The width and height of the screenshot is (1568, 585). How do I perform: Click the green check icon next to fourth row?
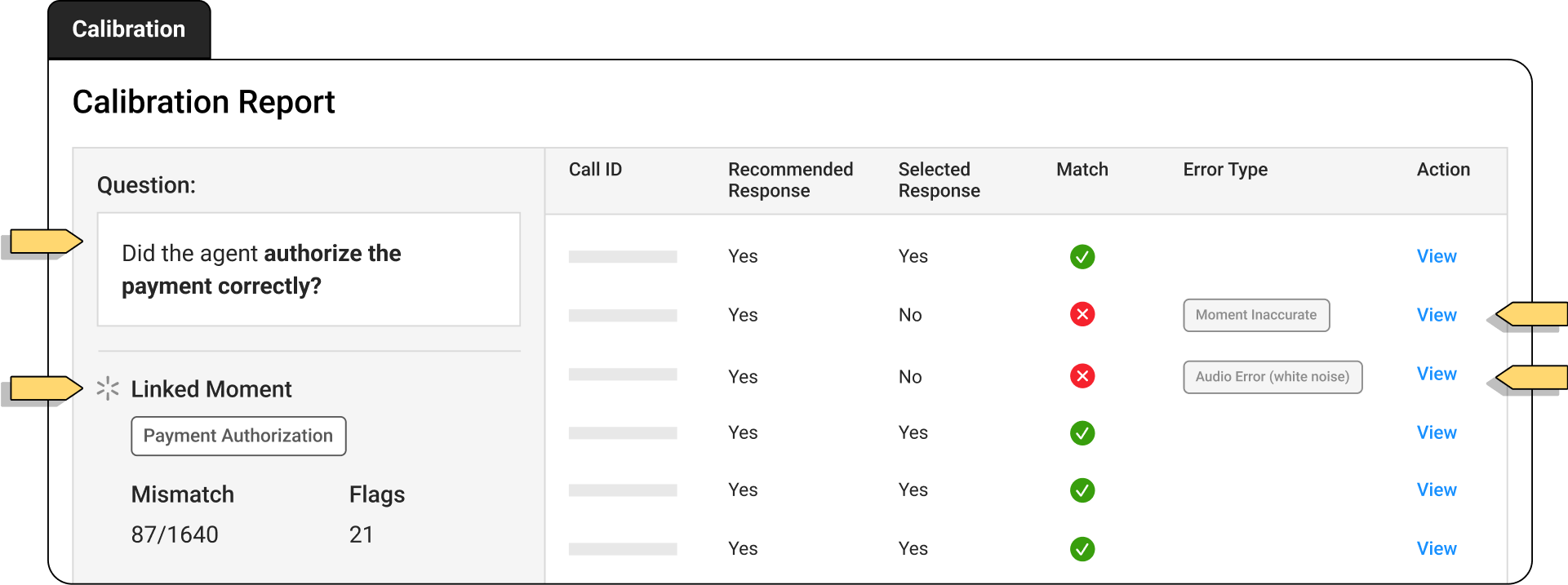(x=1082, y=432)
